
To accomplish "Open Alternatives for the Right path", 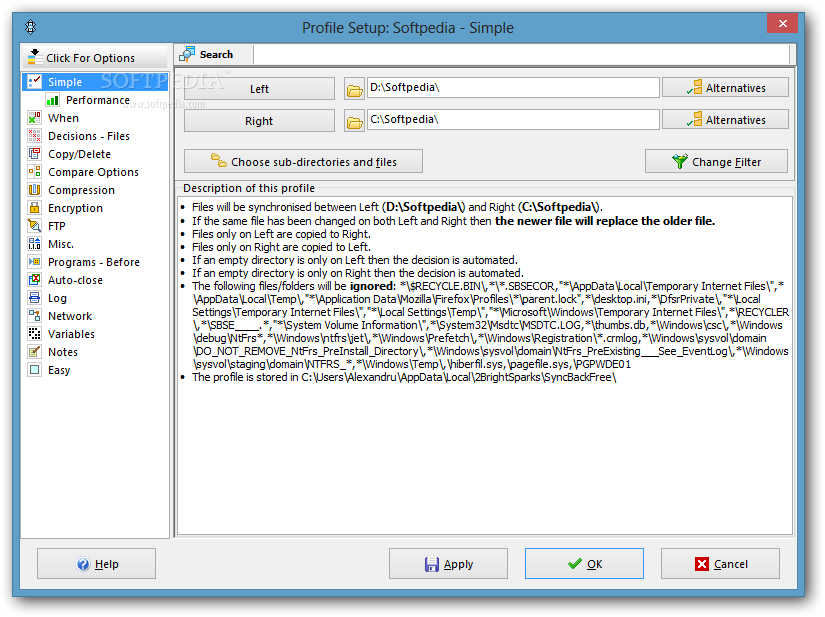I will (725, 120).
